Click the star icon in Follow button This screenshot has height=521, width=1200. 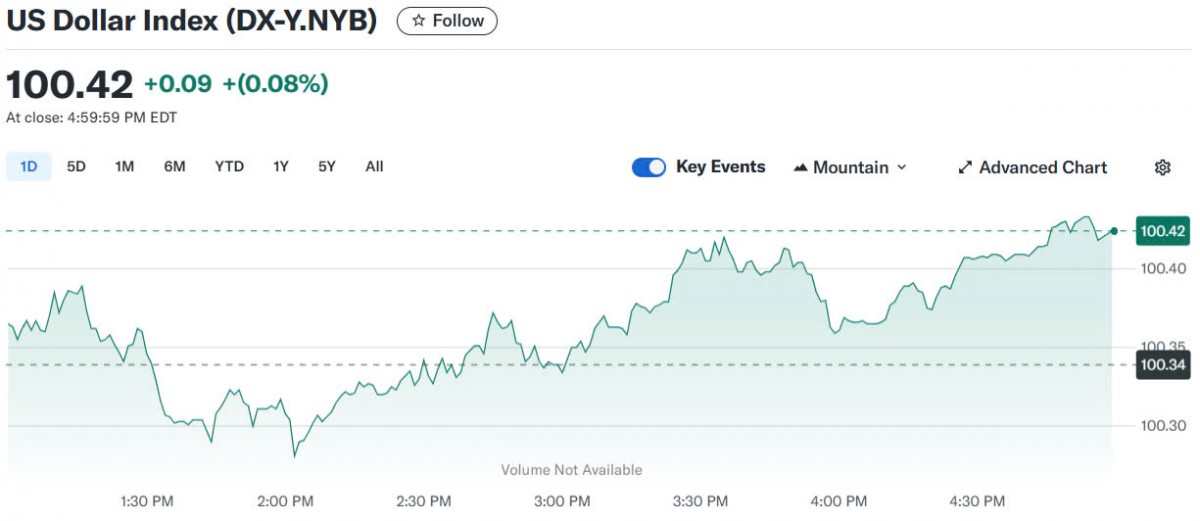(419, 21)
